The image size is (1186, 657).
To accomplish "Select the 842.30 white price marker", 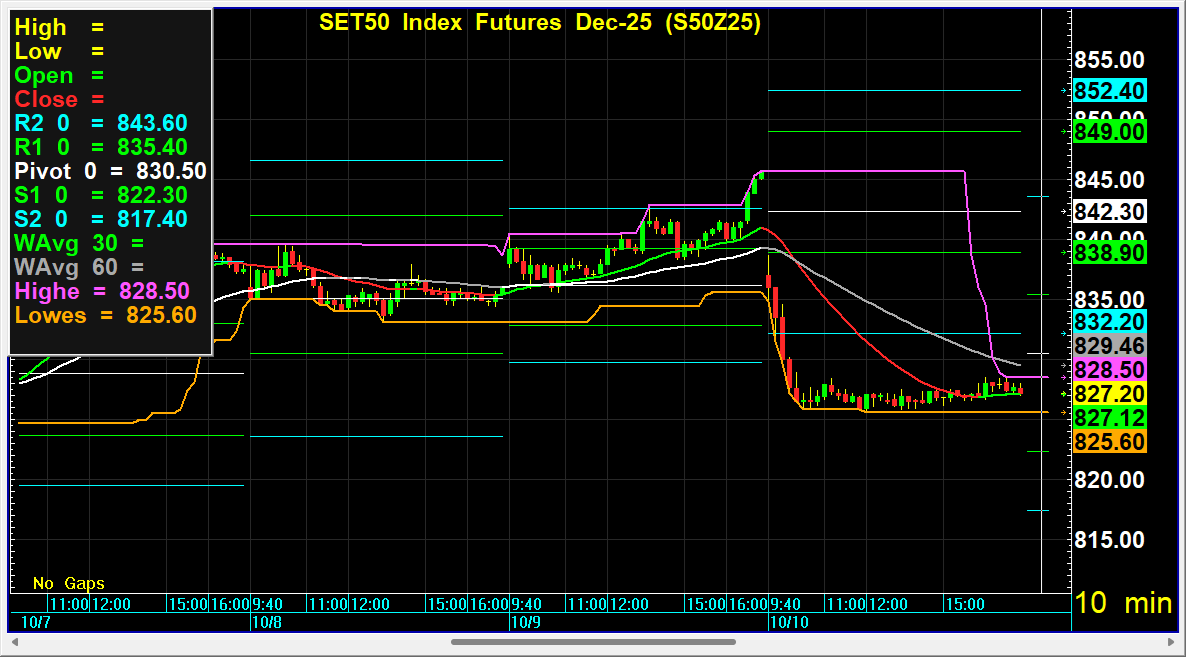I will click(x=1109, y=212).
